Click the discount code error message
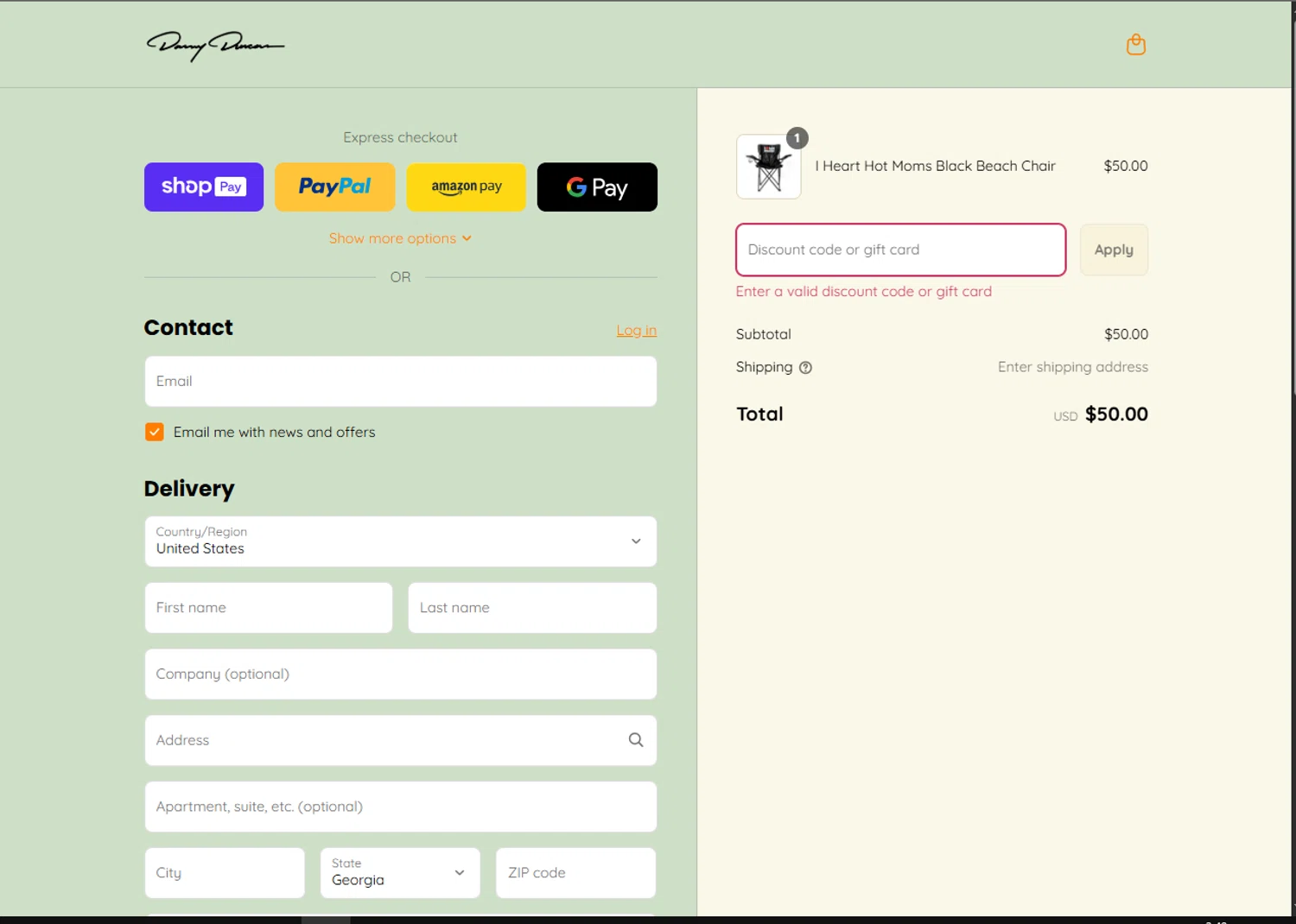The height and width of the screenshot is (924, 1296). 863,292
